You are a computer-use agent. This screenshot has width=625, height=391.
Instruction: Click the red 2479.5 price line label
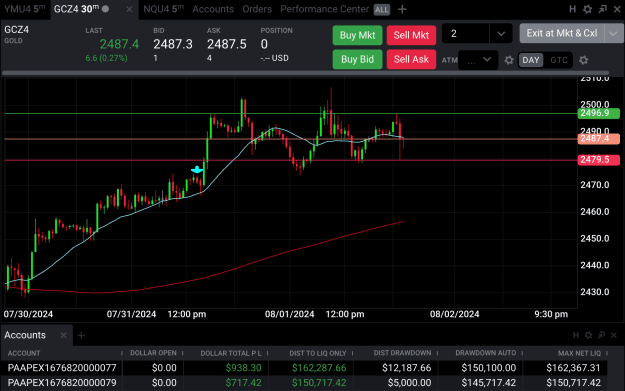coord(598,160)
